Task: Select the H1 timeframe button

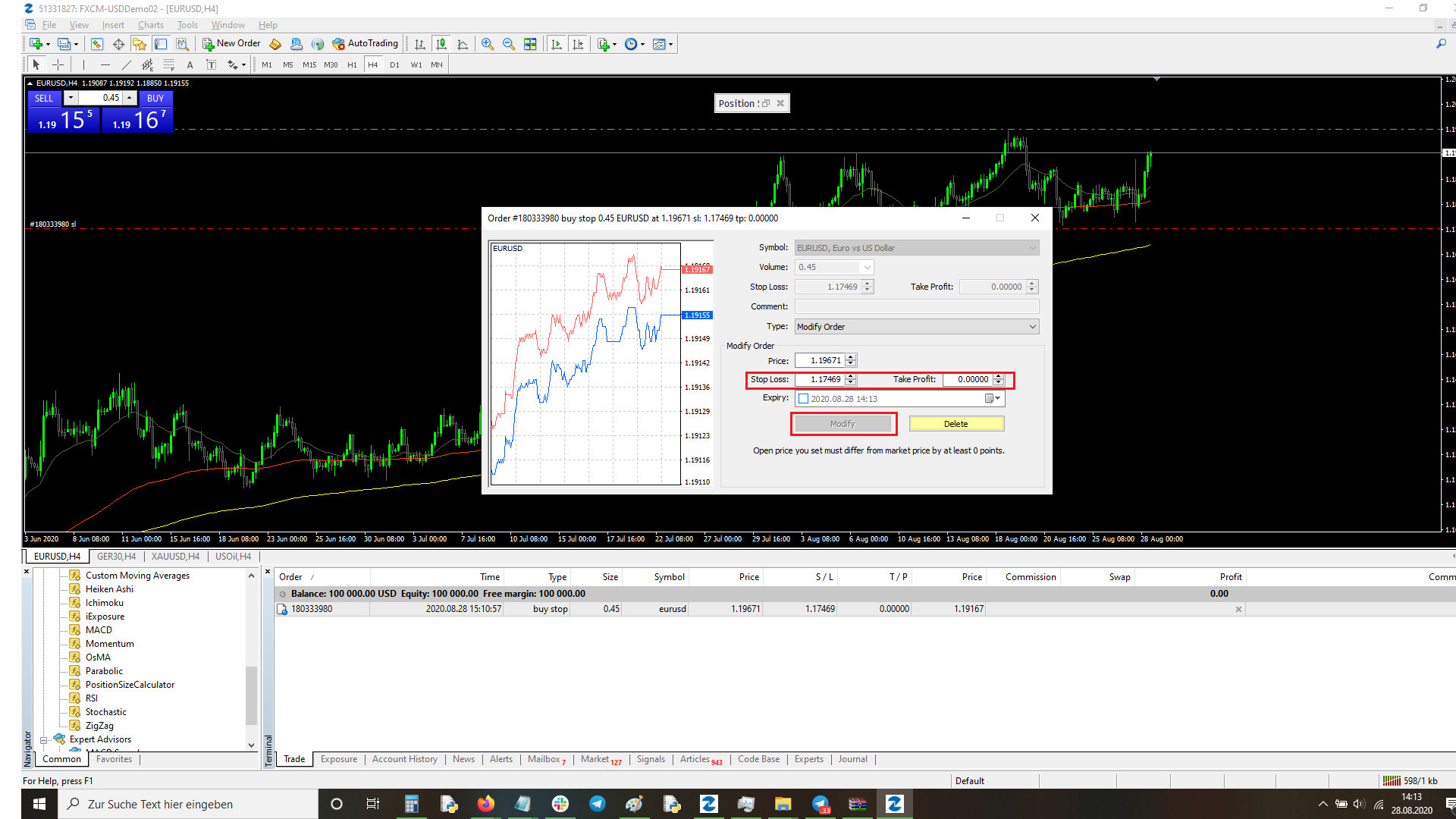Action: [x=352, y=65]
